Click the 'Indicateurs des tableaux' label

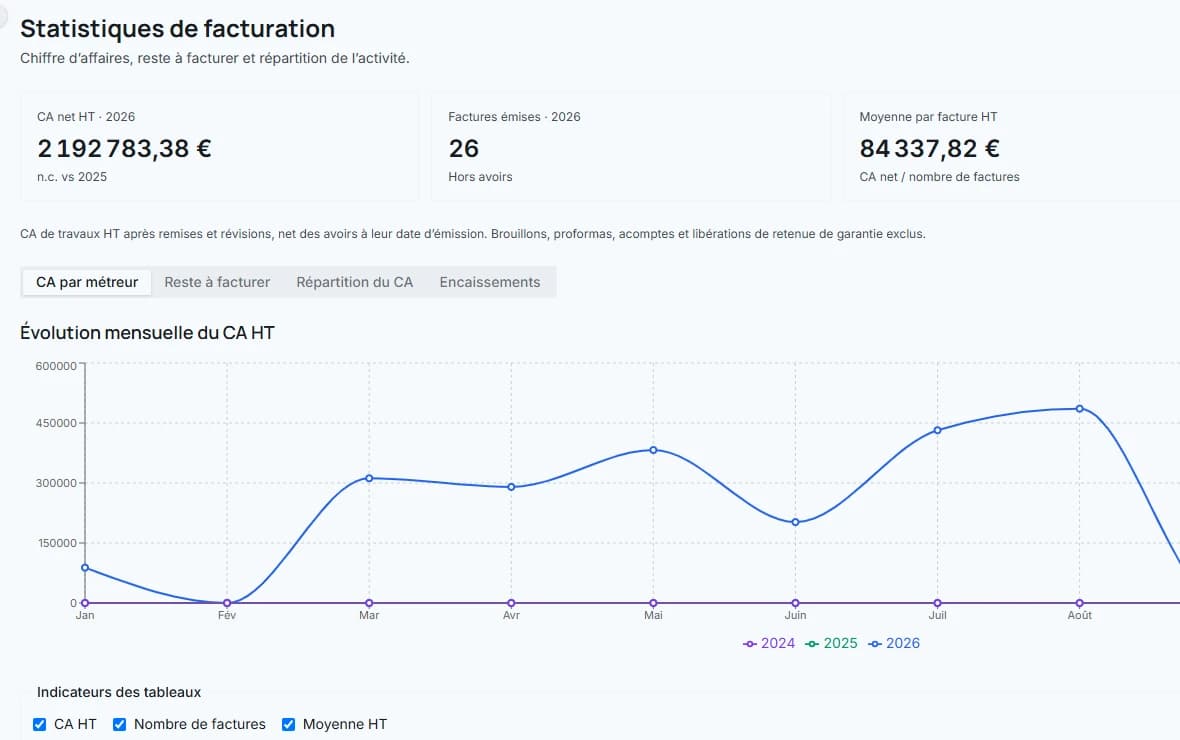[x=119, y=692]
